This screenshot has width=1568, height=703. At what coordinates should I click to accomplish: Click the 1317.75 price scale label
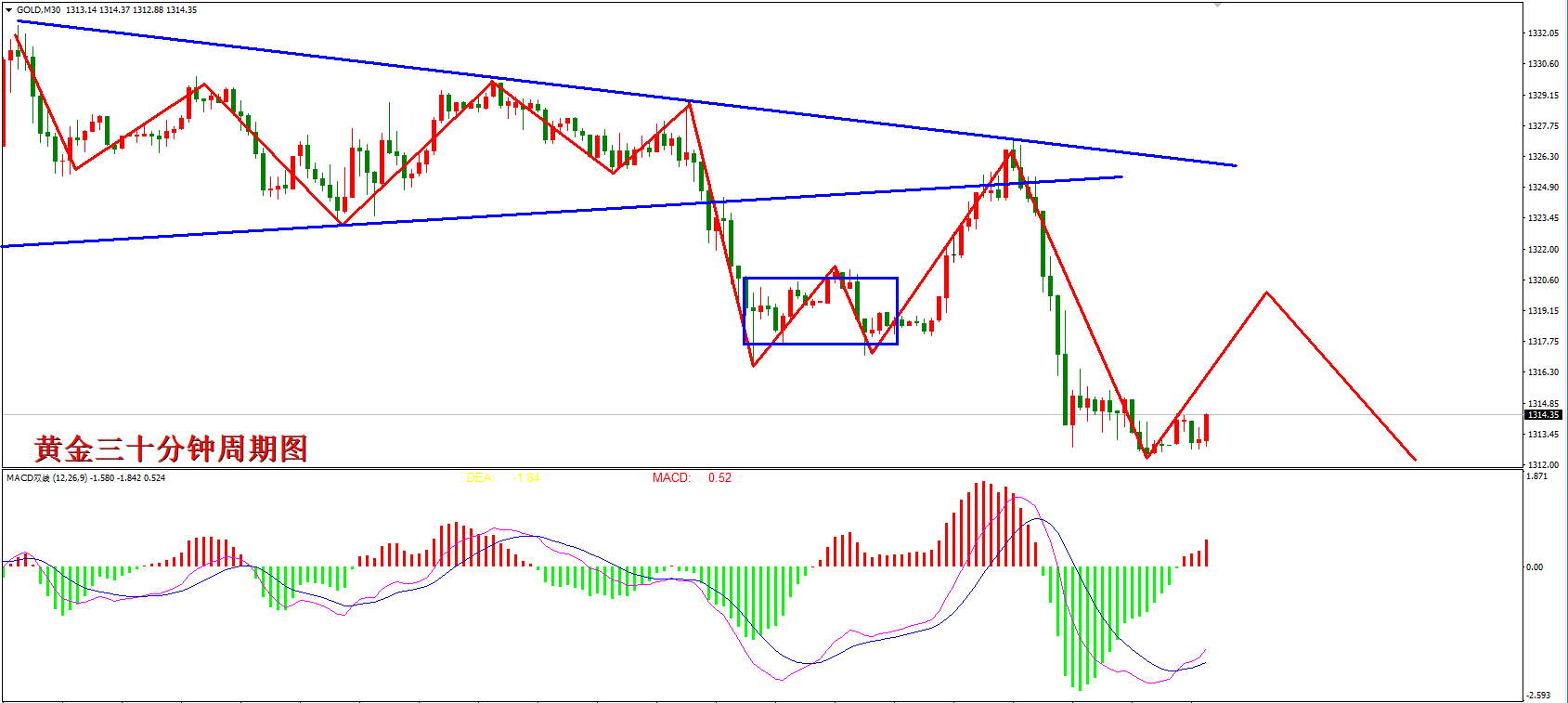tap(1544, 342)
